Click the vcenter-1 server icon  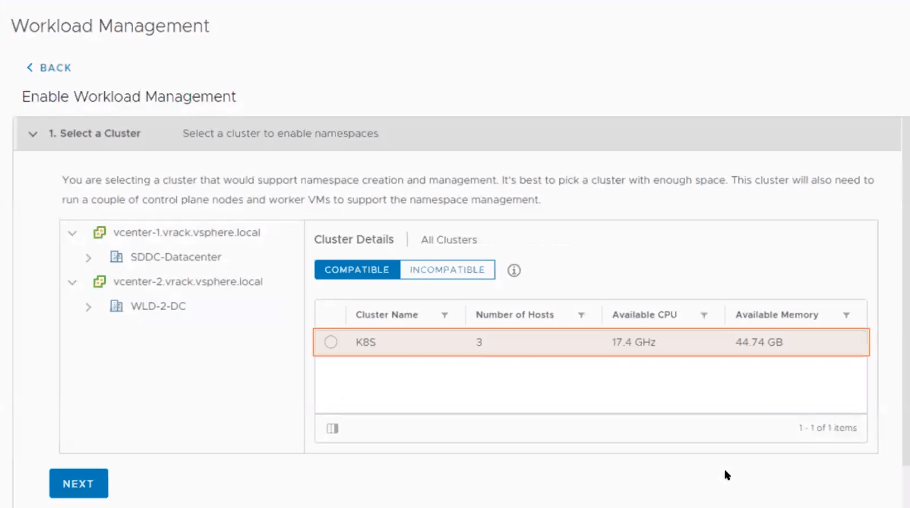point(99,233)
